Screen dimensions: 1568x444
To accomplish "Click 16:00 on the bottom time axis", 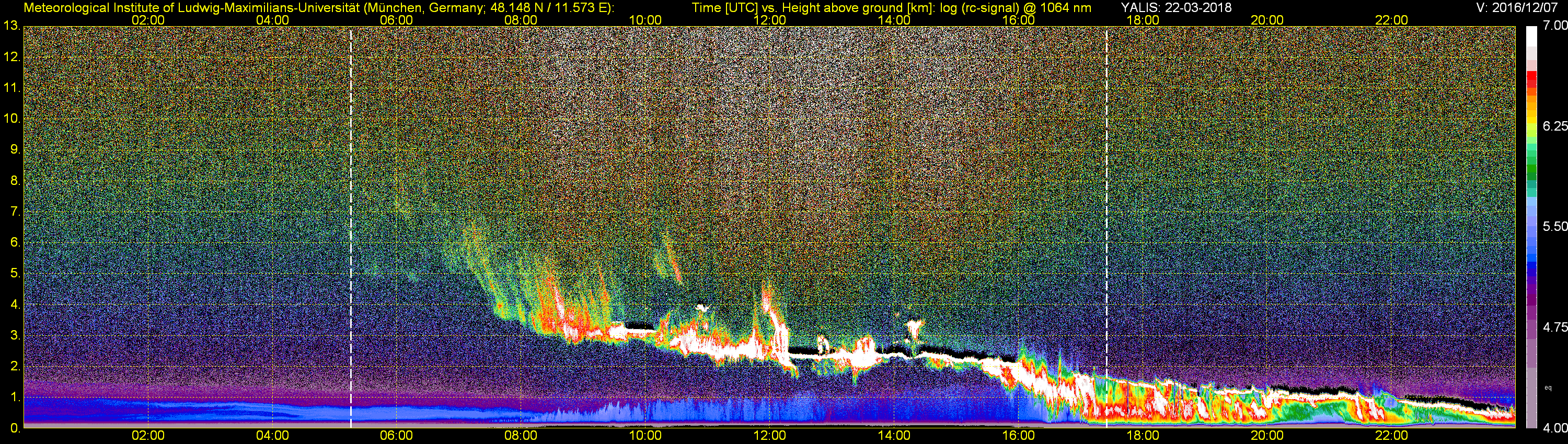I will click(x=1018, y=436).
